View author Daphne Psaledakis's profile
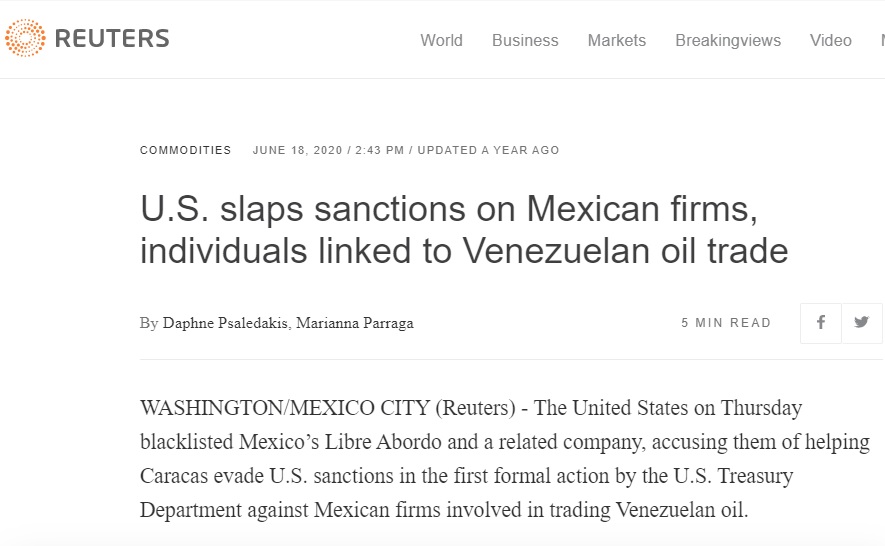 coord(225,323)
